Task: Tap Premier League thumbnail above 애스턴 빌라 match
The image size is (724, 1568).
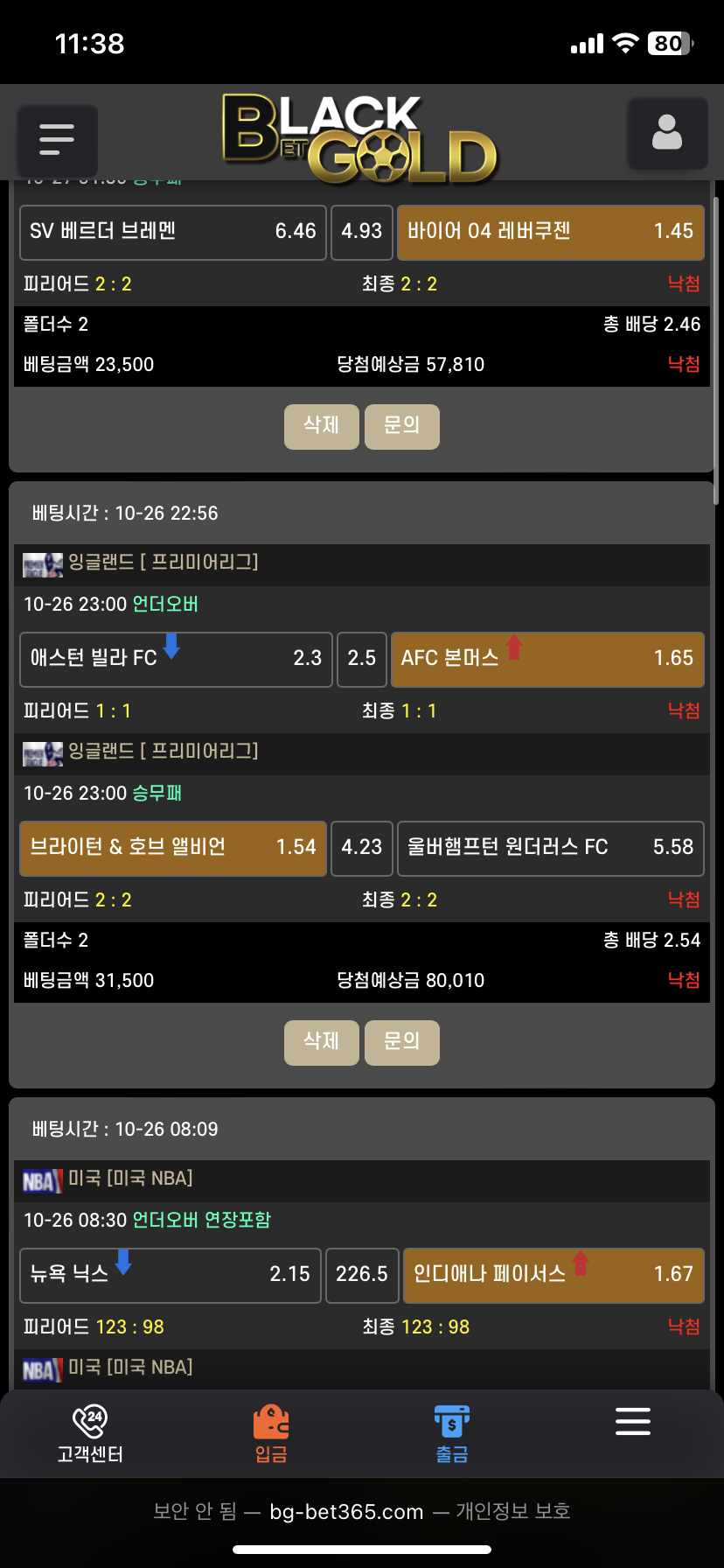Action: tap(42, 564)
